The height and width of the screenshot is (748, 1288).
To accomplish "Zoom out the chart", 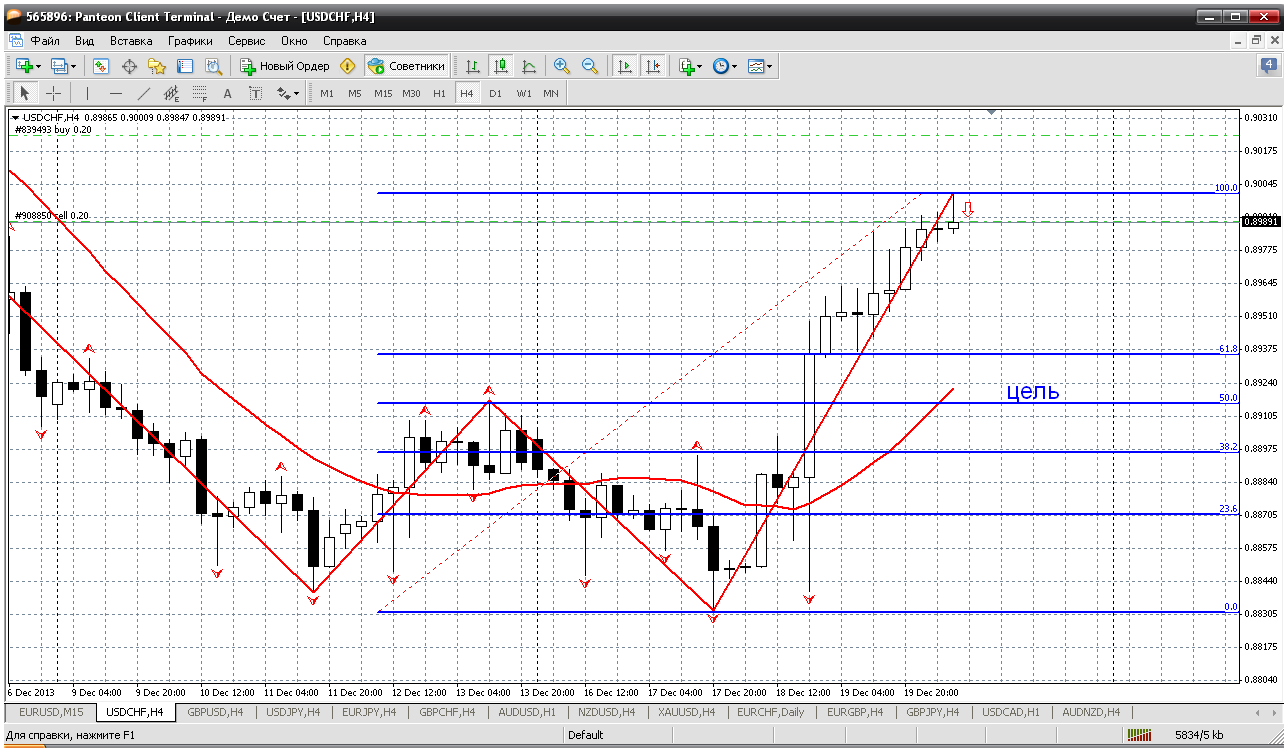I will pyautogui.click(x=590, y=66).
